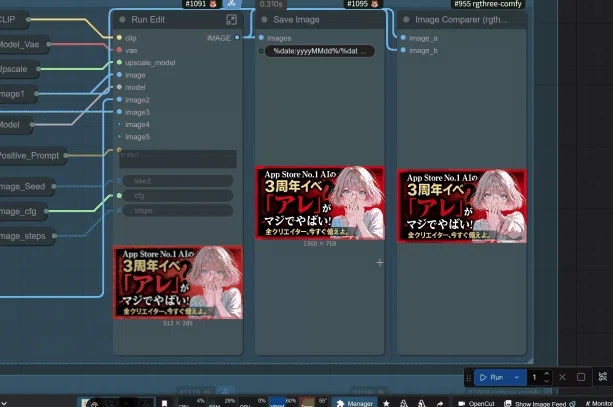Screen dimensions: 613x407
Task: Click the image3 input port
Action: click(119, 112)
